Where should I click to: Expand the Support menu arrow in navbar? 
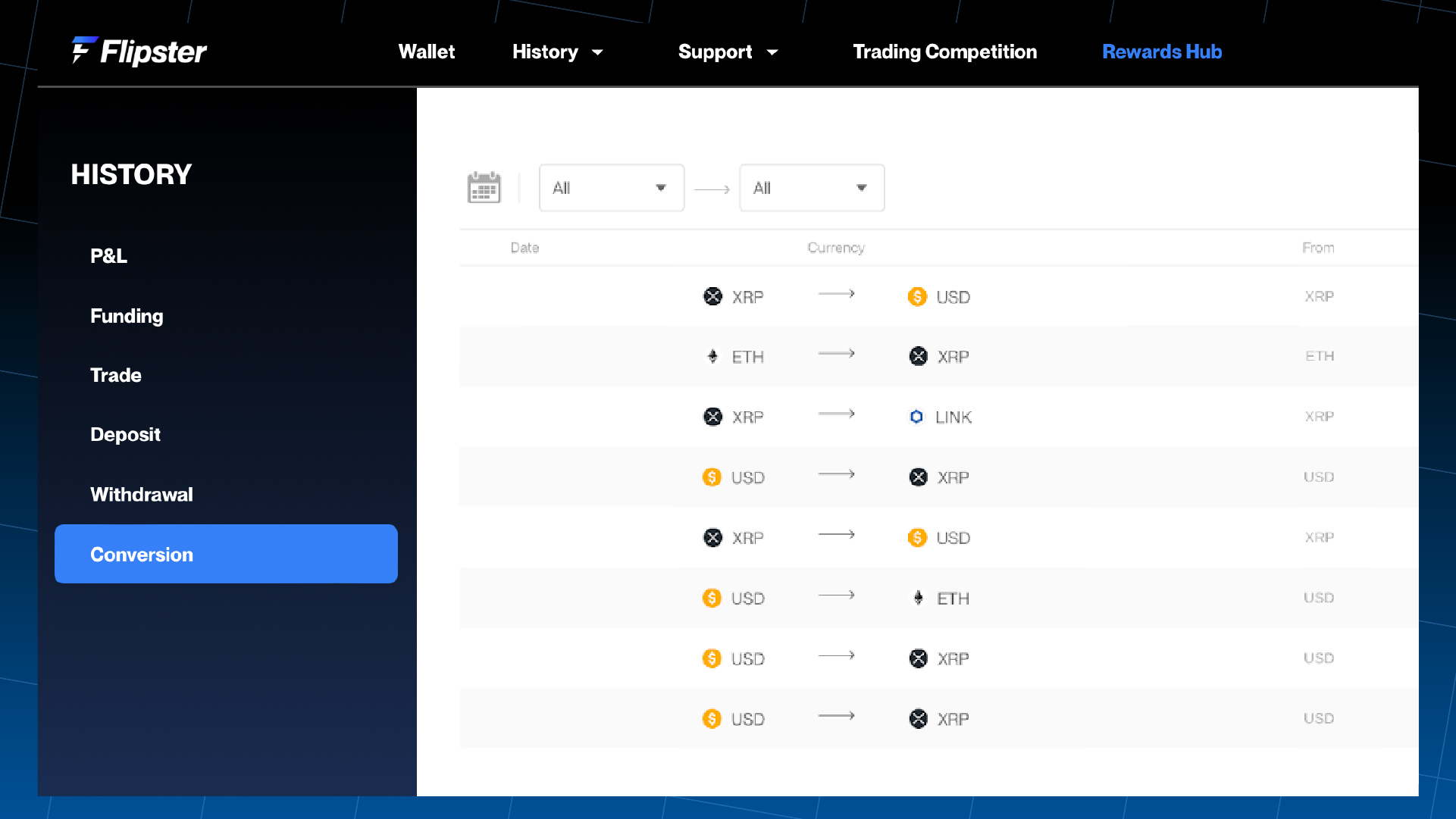pos(772,52)
